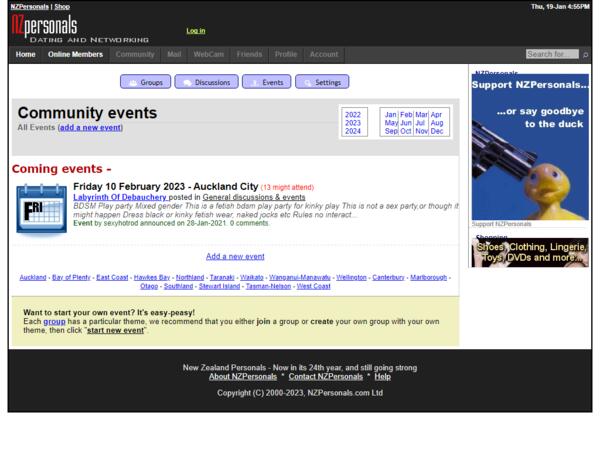Image resolution: width=600 pixels, height=450 pixels.
Task: Click the East Coast region link
Action: point(112,277)
